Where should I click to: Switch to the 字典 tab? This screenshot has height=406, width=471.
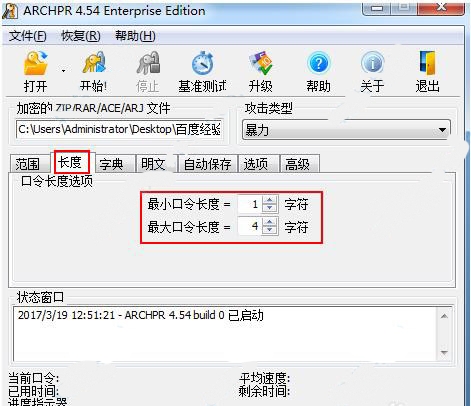pos(111,164)
